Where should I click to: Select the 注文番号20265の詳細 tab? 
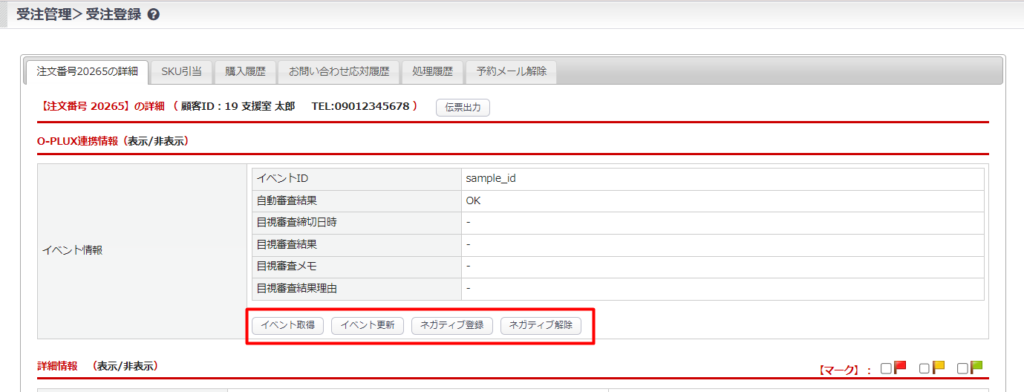click(x=88, y=73)
